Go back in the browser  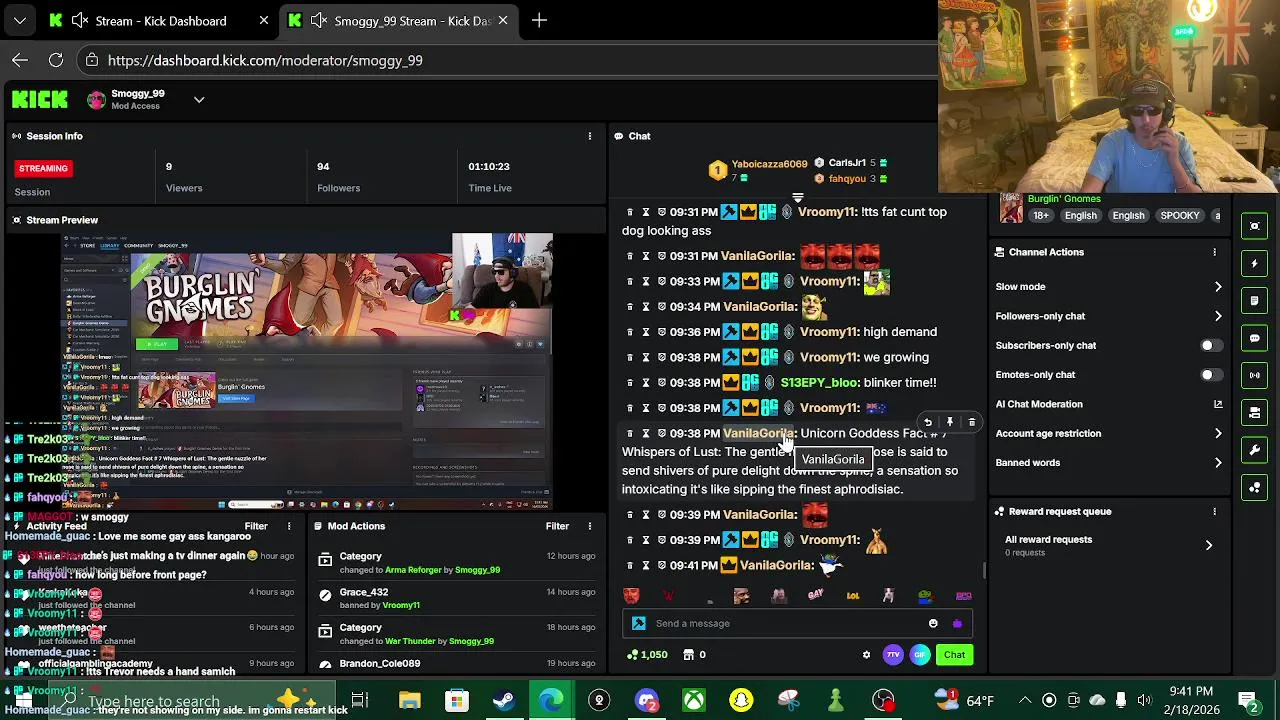(20, 60)
